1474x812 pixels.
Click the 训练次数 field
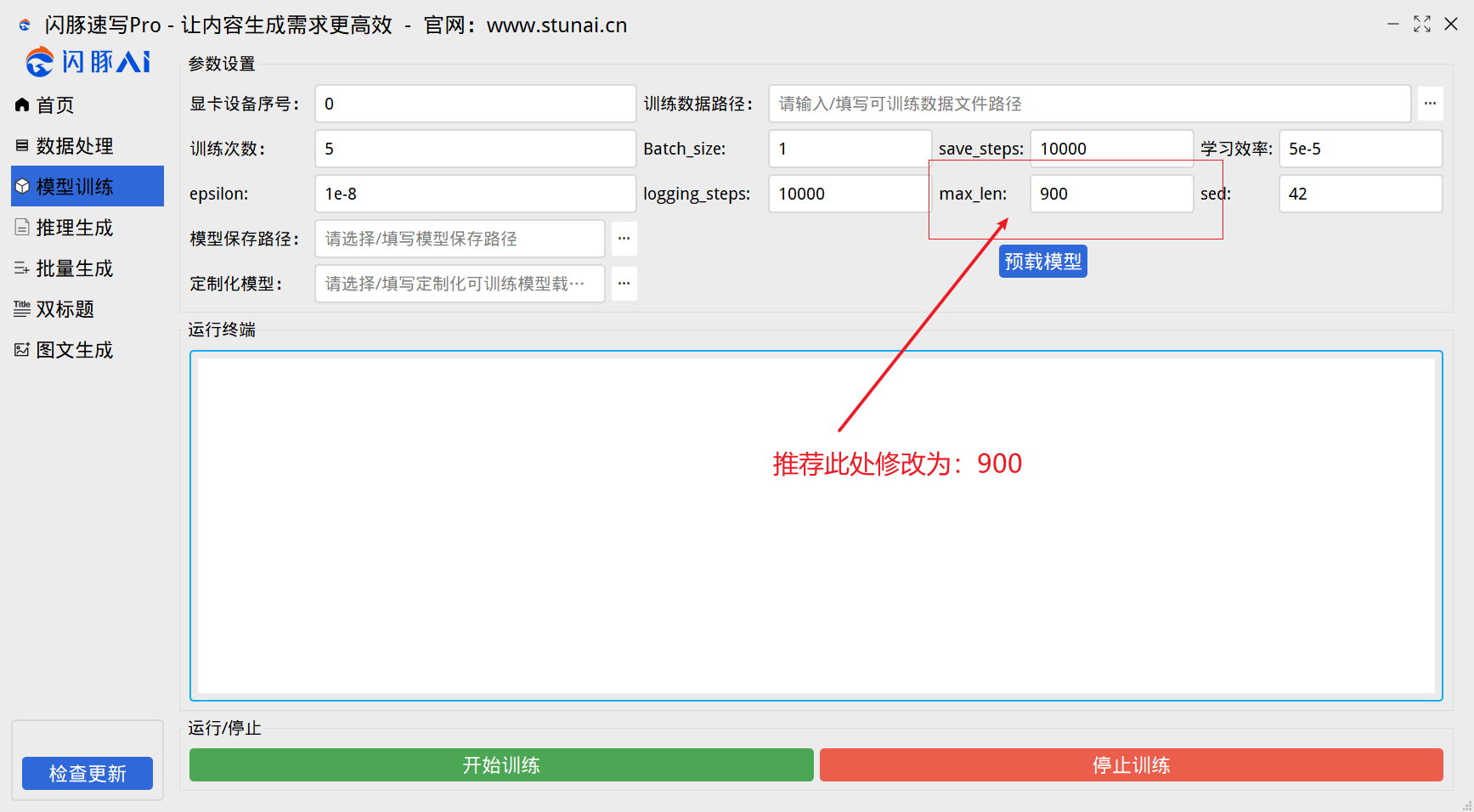[x=476, y=149]
